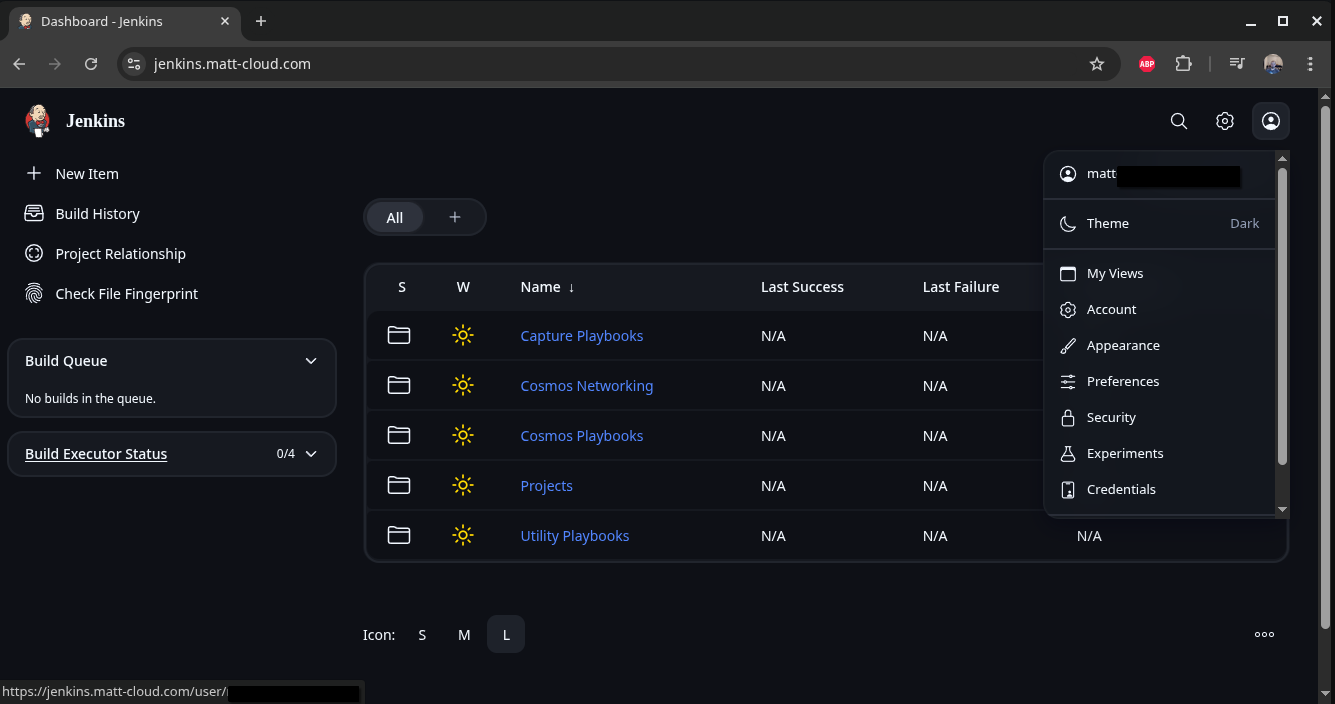Click the browser address bar

pyautogui.click(x=600, y=64)
